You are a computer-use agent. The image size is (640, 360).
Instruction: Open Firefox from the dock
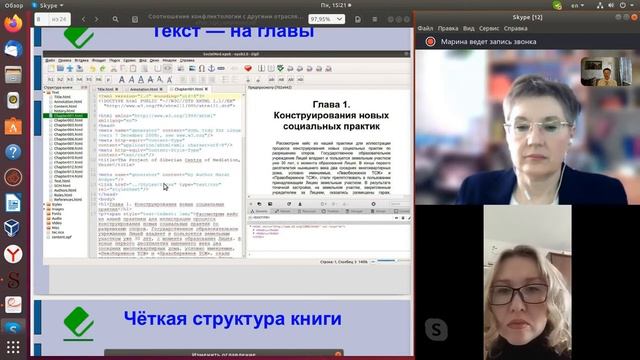click(x=13, y=23)
